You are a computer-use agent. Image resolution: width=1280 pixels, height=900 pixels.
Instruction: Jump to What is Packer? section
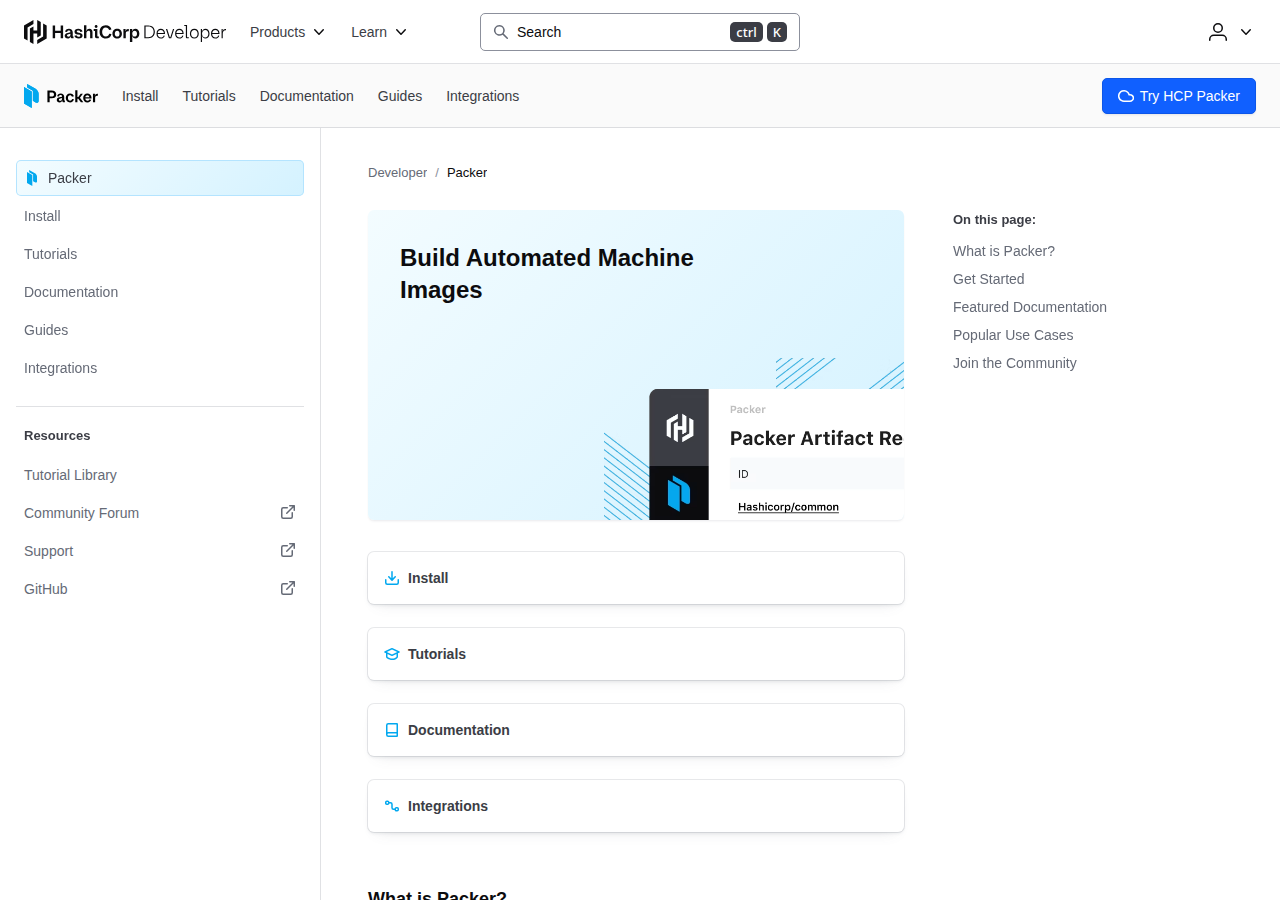(1004, 251)
